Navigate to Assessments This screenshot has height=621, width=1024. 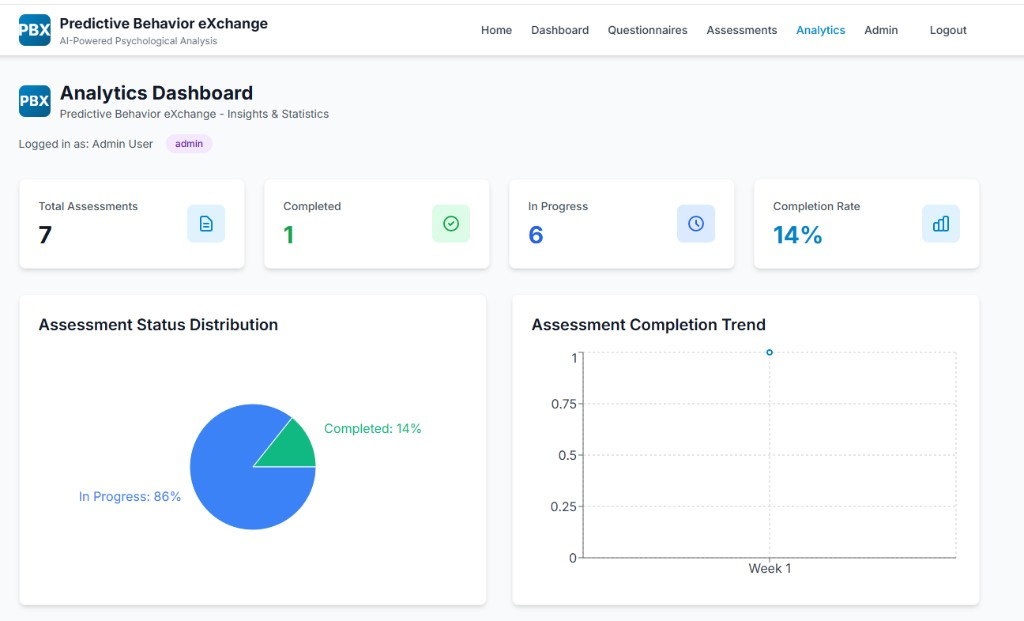coord(742,30)
